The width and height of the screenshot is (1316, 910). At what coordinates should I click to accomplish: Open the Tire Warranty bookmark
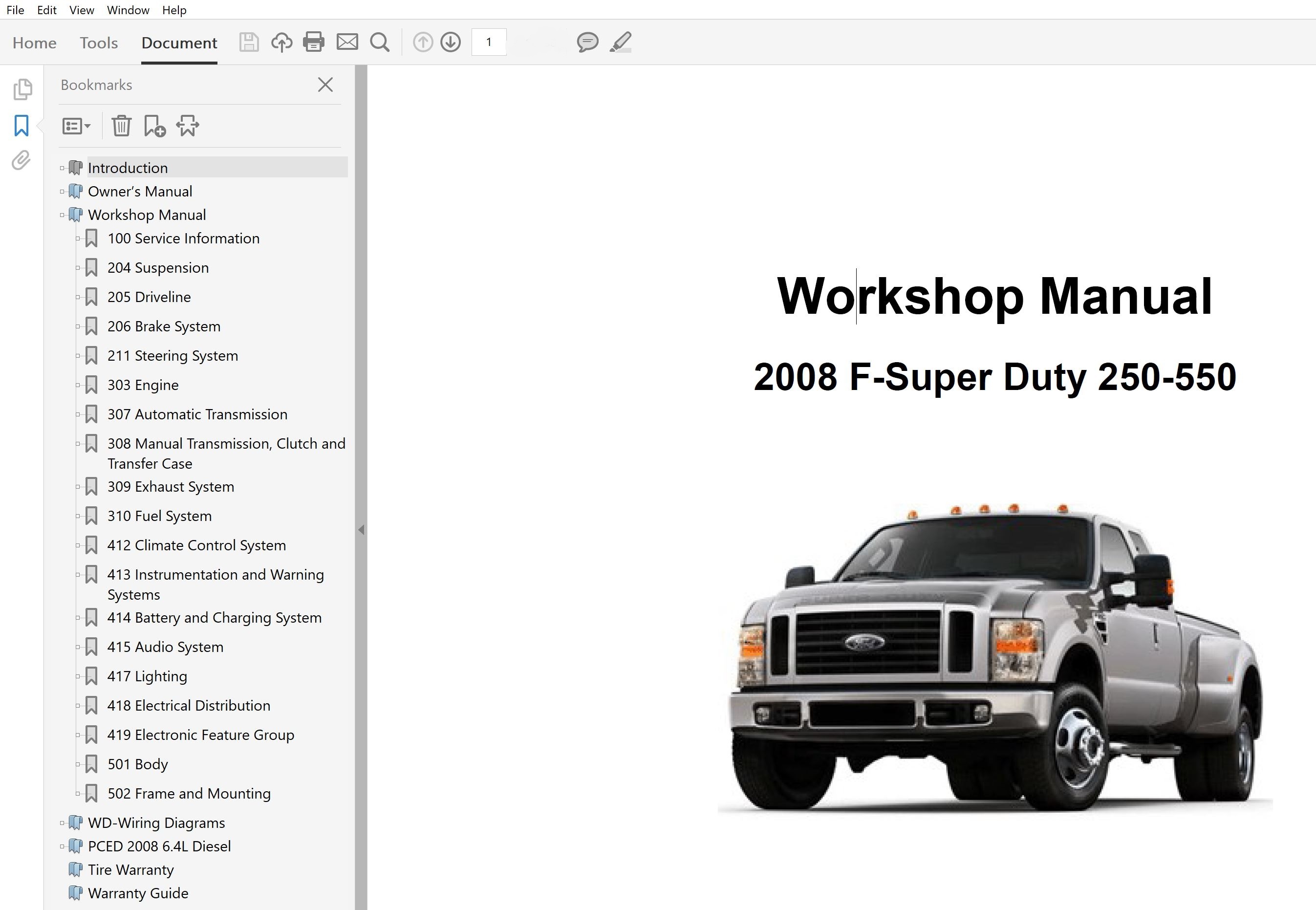coord(130,869)
